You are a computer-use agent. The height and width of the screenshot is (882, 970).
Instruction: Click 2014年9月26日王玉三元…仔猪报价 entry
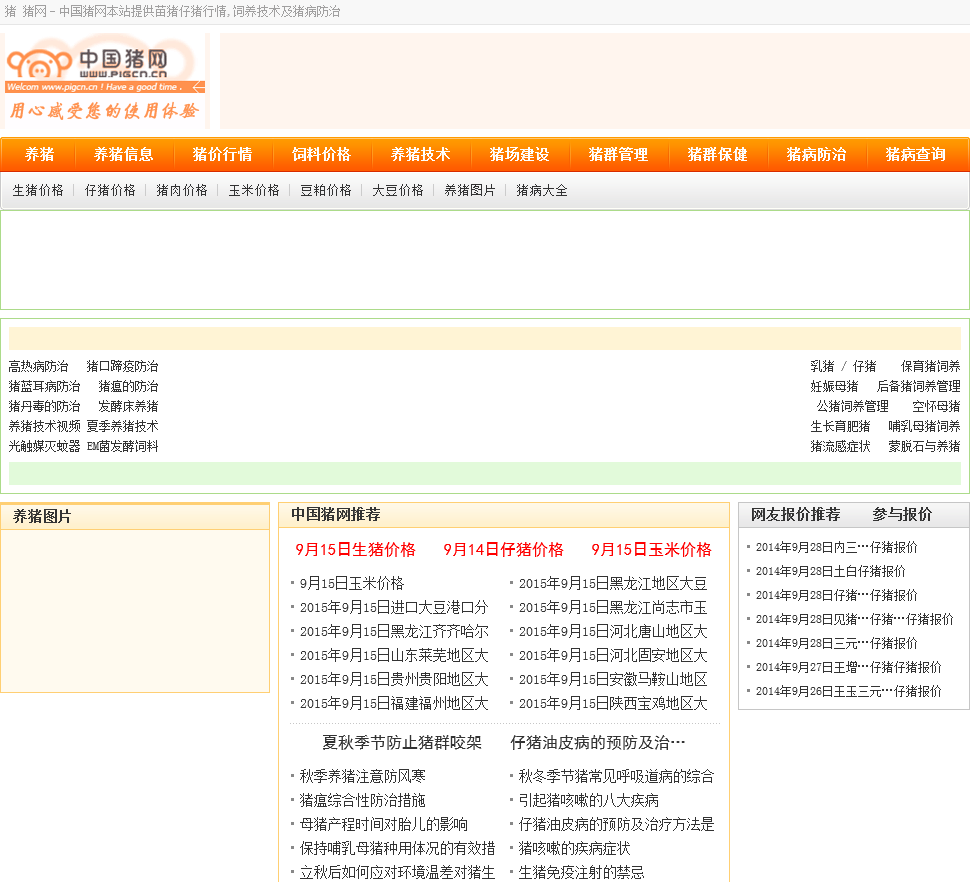848,691
